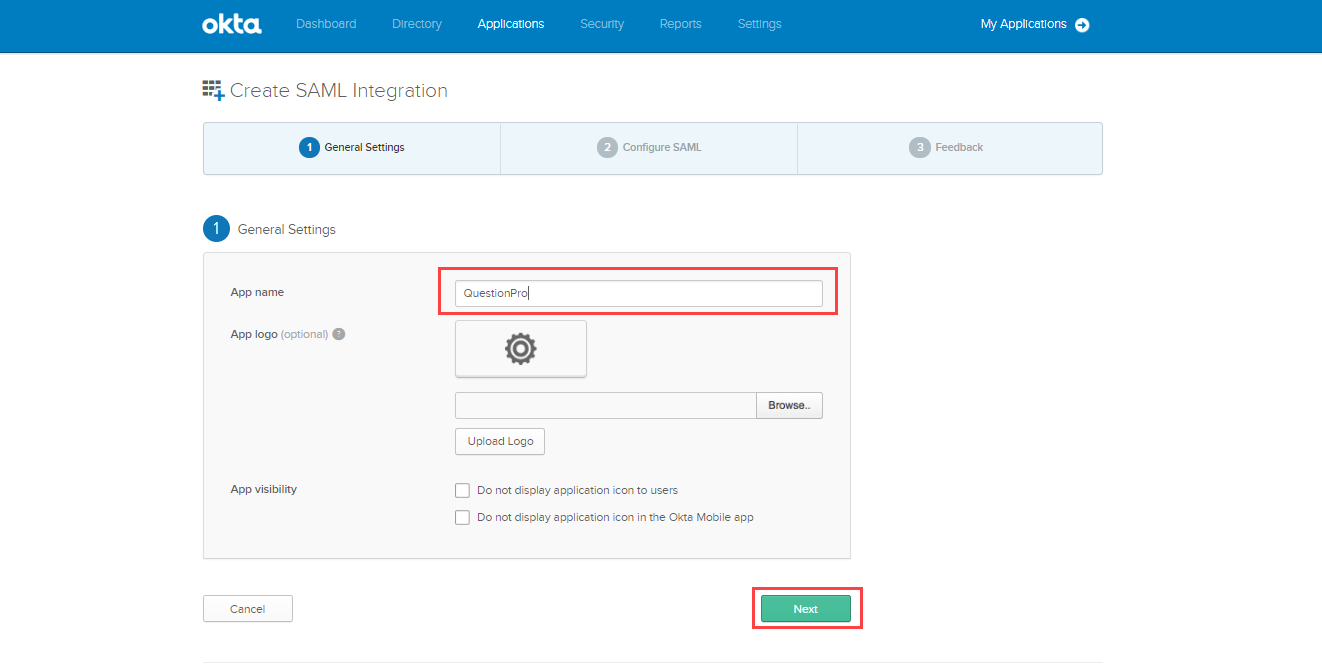
Task: Enable 'Do not display application icon to users'
Action: (462, 490)
